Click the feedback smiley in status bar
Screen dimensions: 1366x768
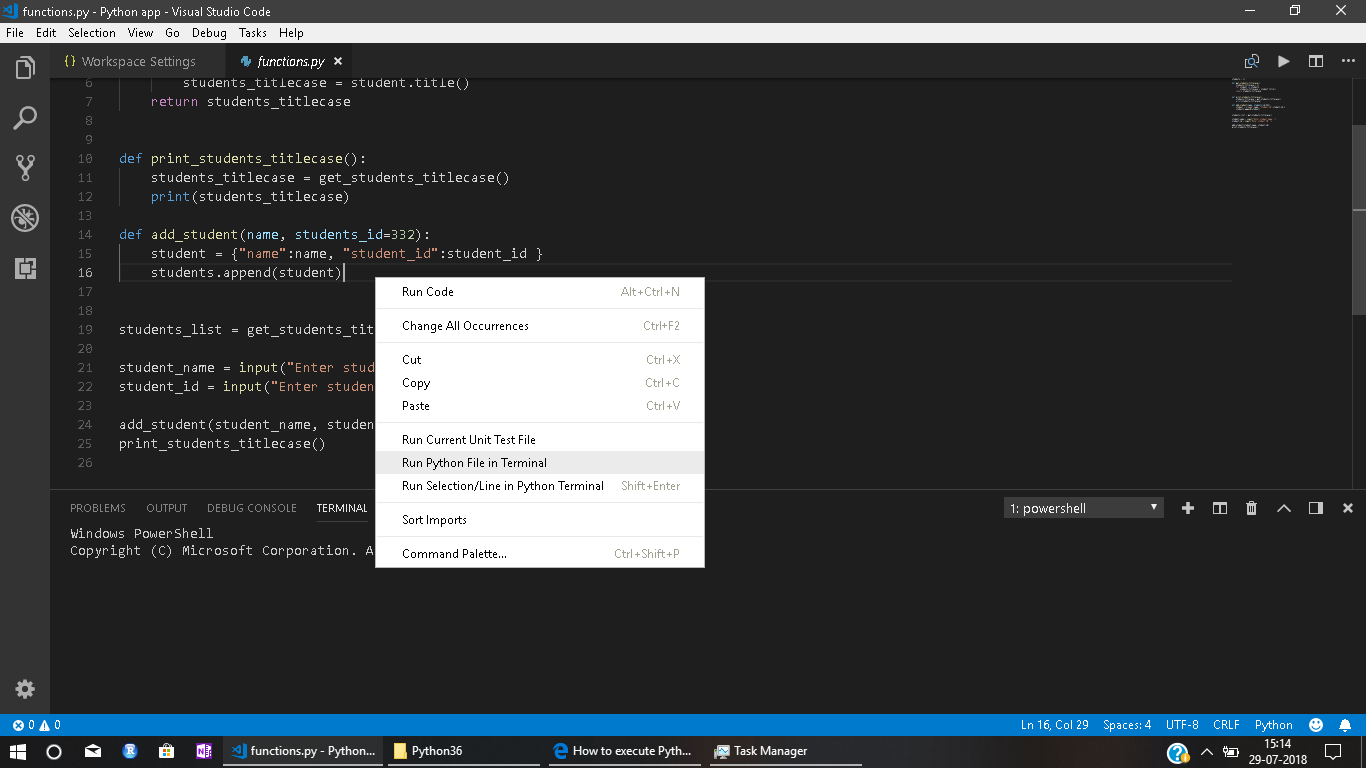pyautogui.click(x=1316, y=725)
